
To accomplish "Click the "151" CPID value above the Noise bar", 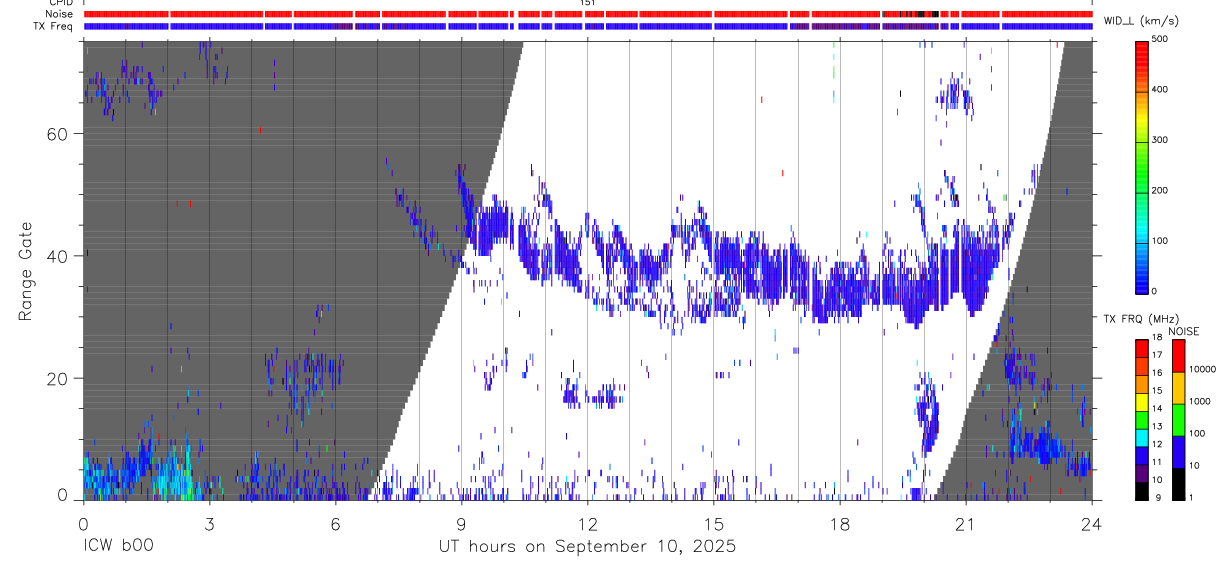I will coord(587,3).
